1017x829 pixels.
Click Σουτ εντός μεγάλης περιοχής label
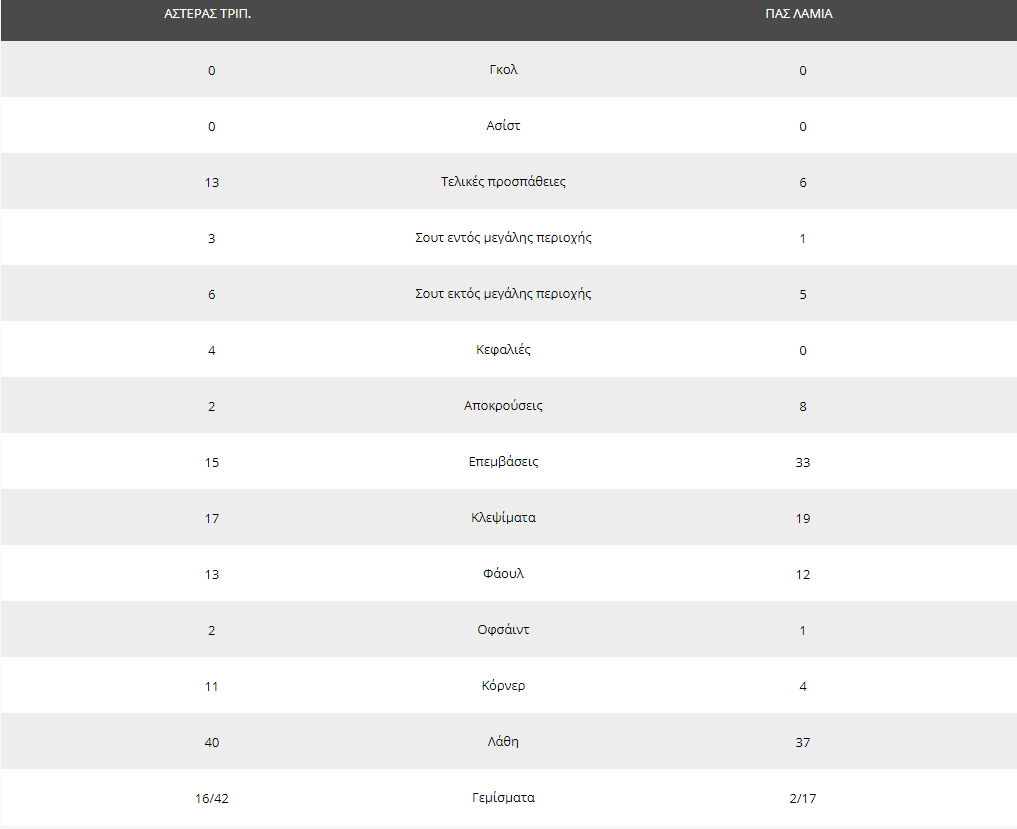pos(503,237)
